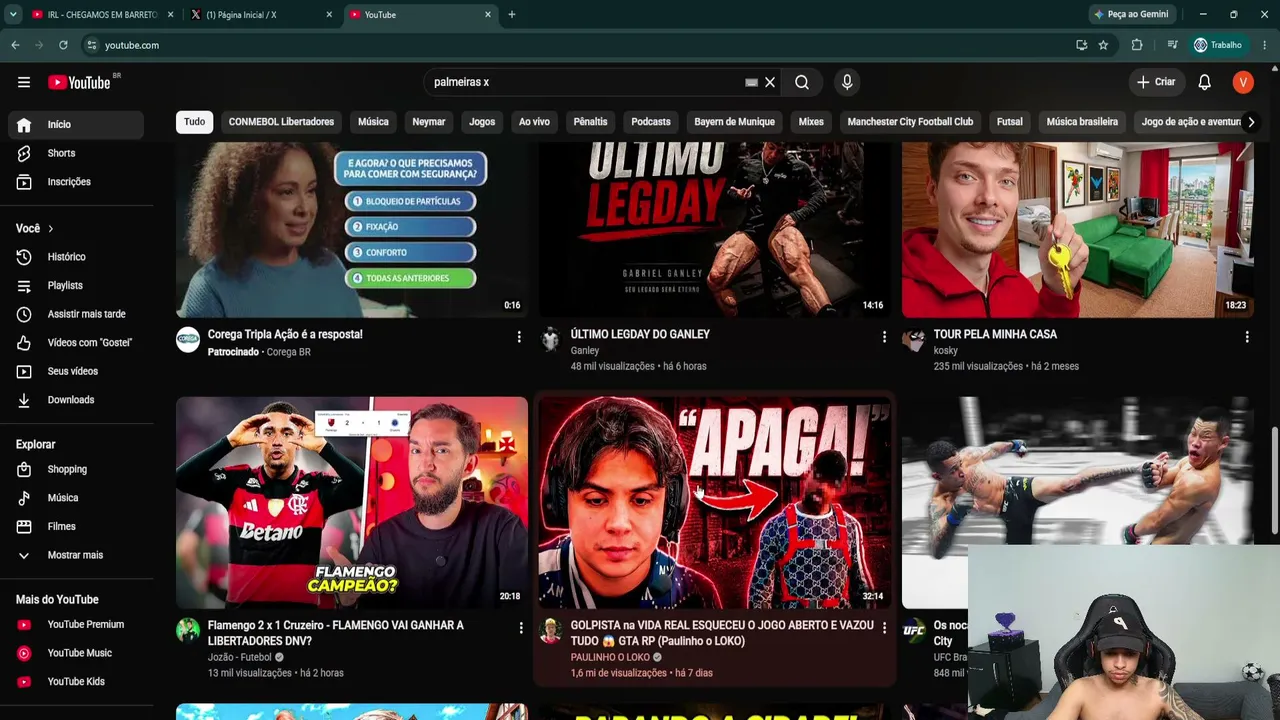This screenshot has height=720, width=1280.
Task: Open the kosky channel link
Action: click(x=946, y=351)
